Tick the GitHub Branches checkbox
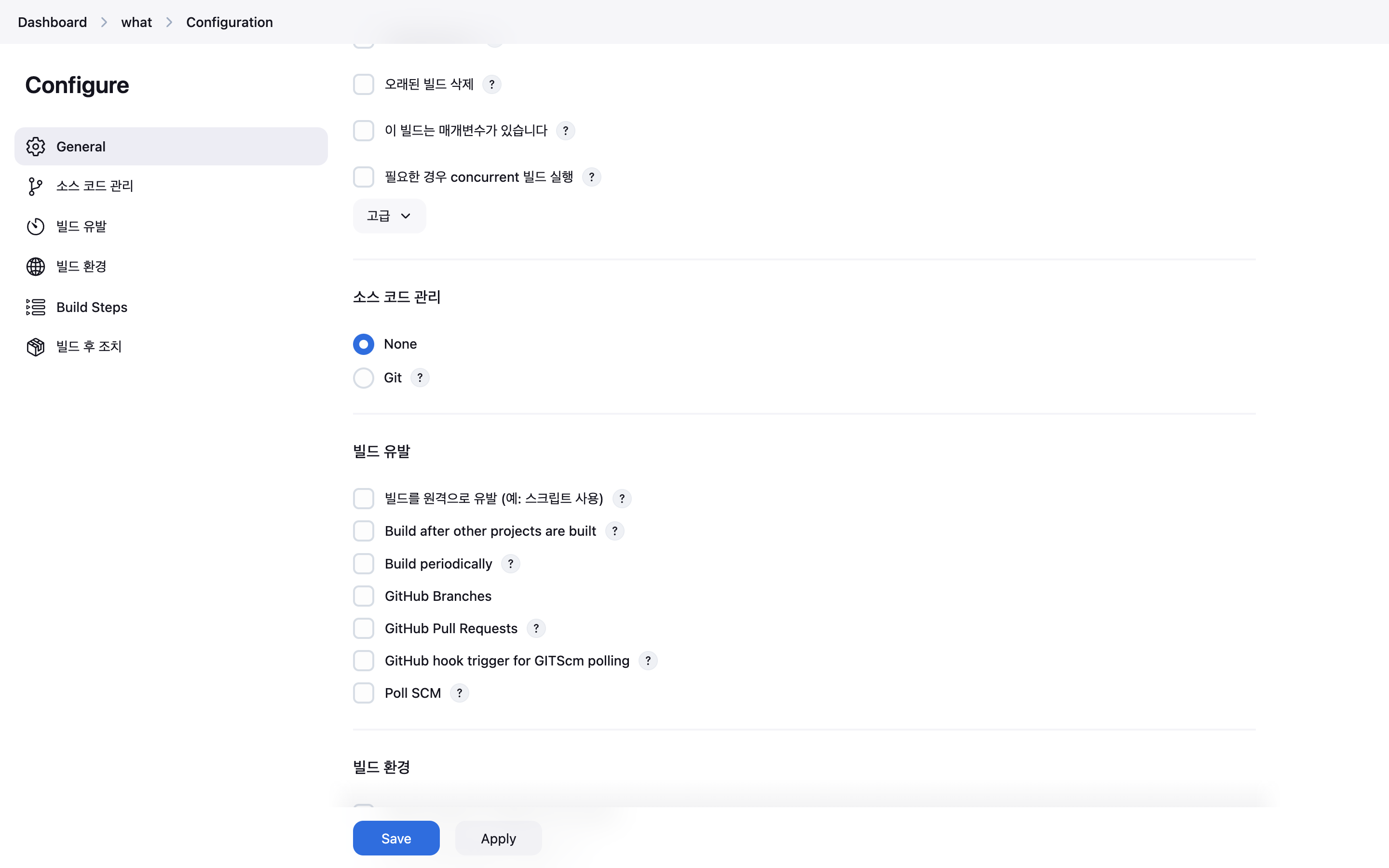Viewport: 1389px width, 868px height. pyautogui.click(x=363, y=596)
